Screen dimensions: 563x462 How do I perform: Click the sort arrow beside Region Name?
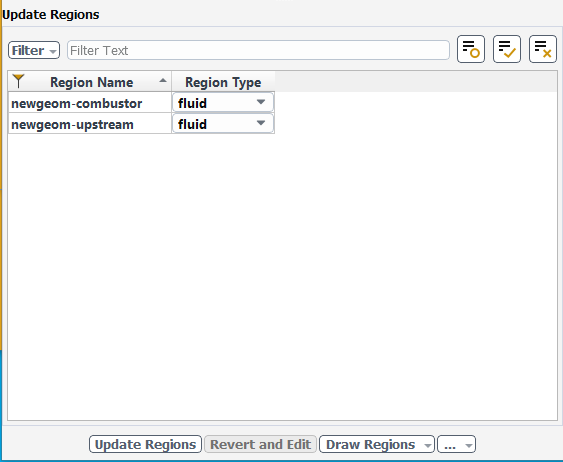[x=163, y=80]
